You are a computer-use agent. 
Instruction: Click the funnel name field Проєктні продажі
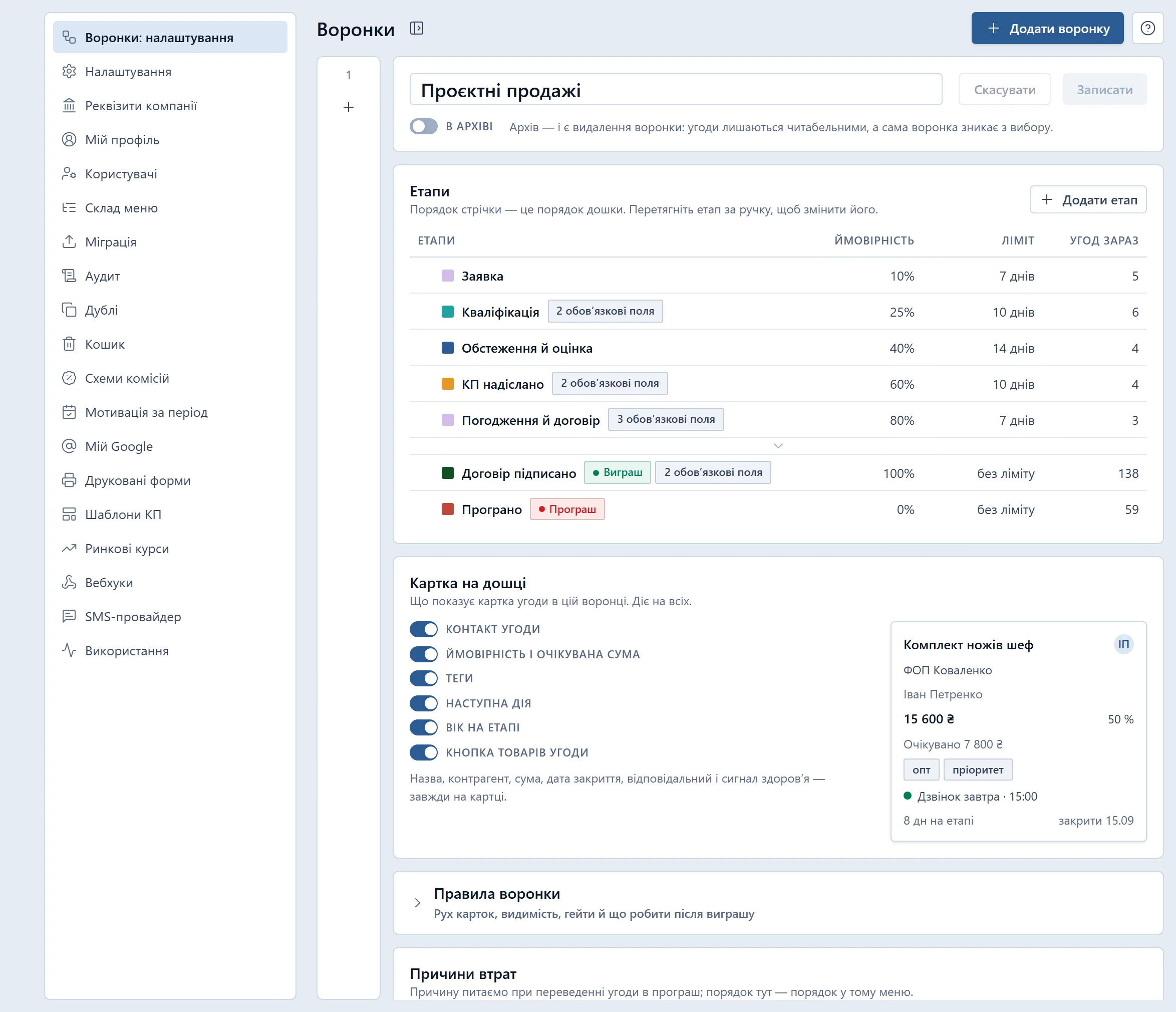point(676,90)
